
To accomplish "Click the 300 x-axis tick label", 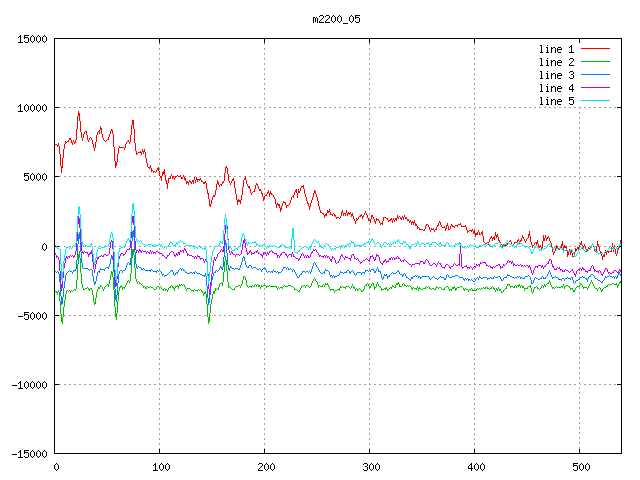I will pyautogui.click(x=370, y=467).
